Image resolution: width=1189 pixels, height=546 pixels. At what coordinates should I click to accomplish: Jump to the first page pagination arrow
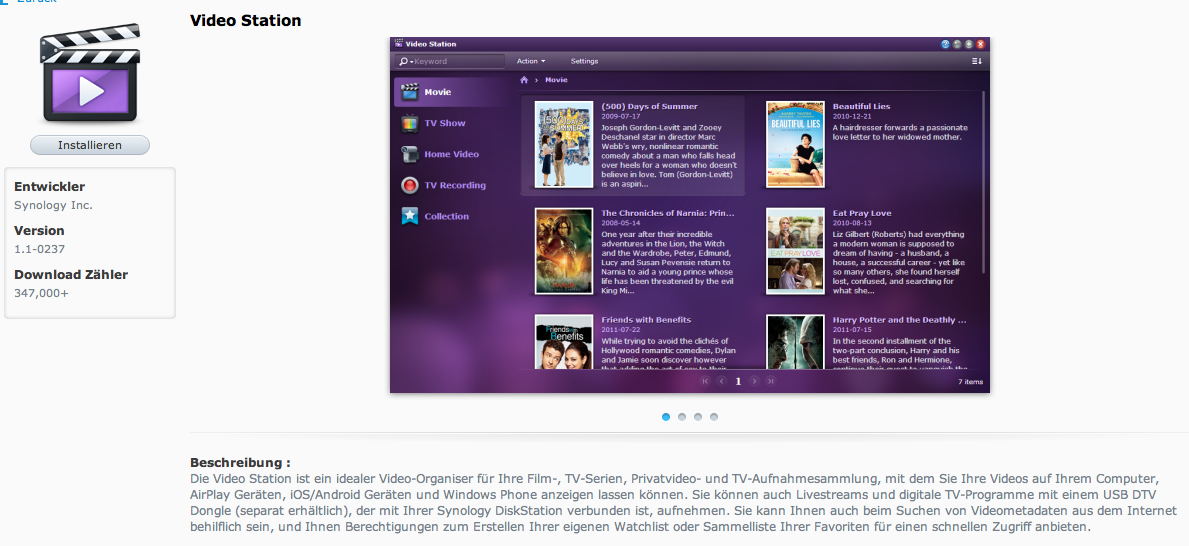[705, 381]
